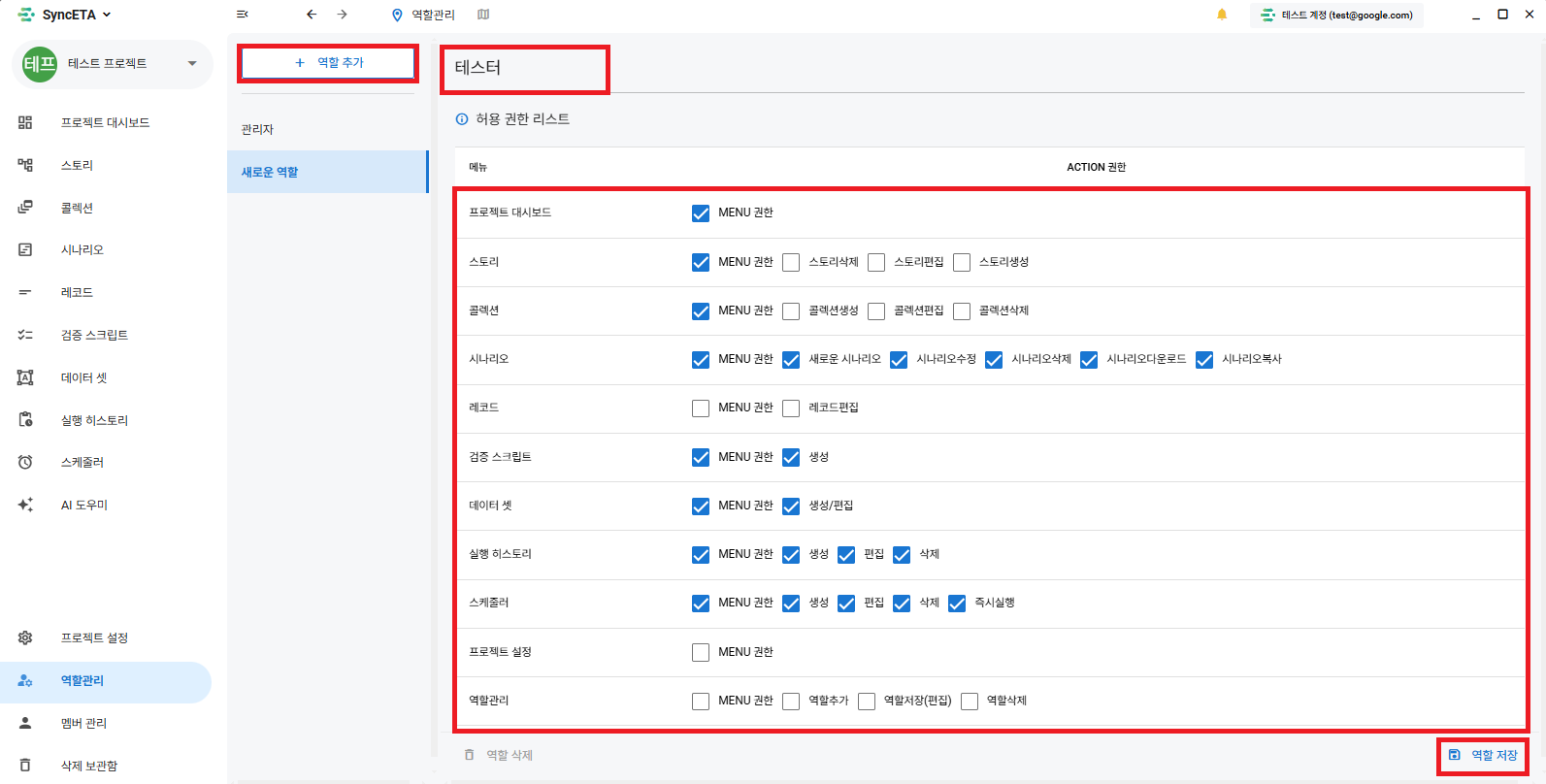Open the 테스트 계정 account menu

[1338, 15]
